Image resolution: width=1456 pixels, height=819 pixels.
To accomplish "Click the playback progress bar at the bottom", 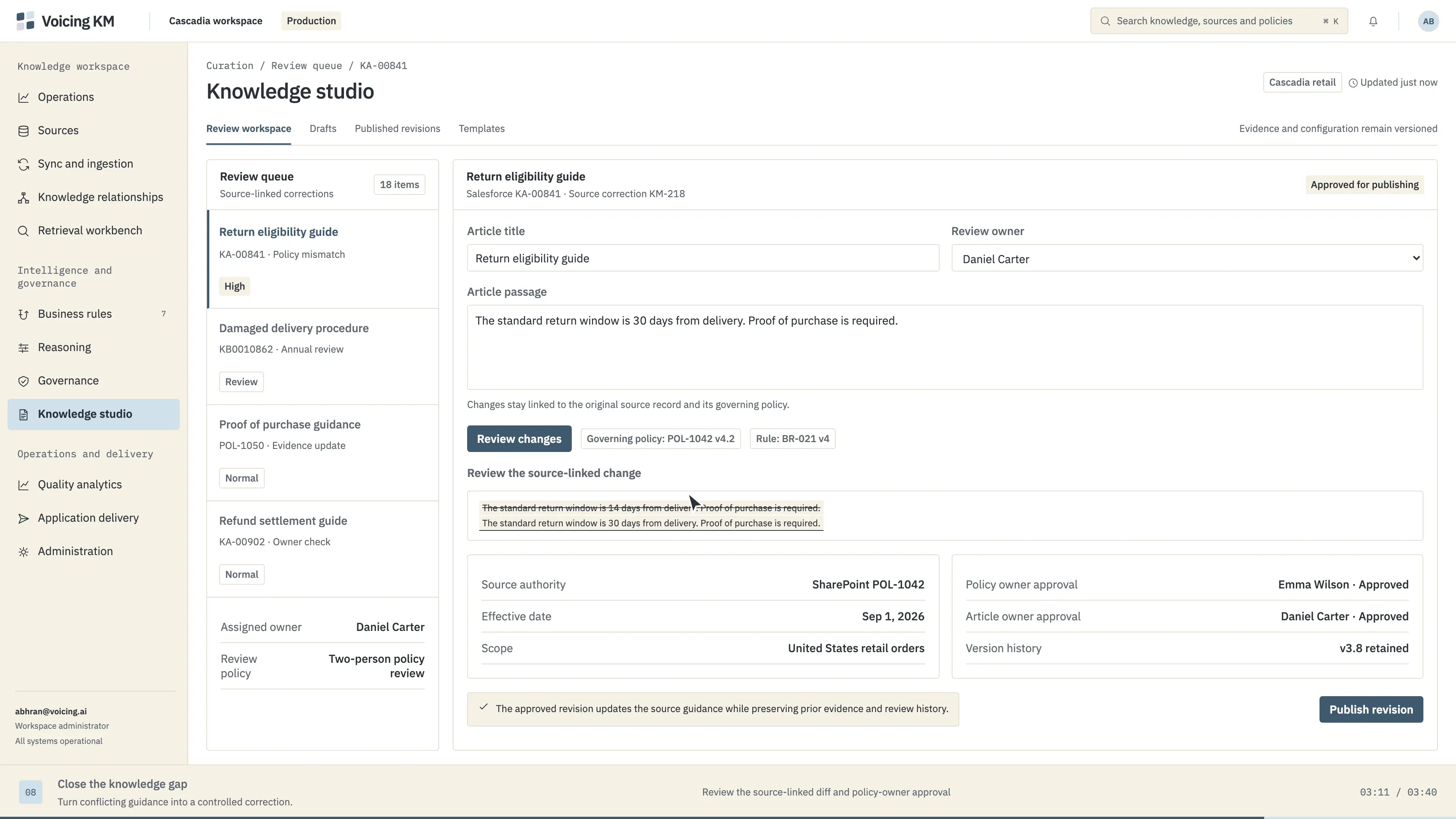I will pyautogui.click(x=728, y=817).
